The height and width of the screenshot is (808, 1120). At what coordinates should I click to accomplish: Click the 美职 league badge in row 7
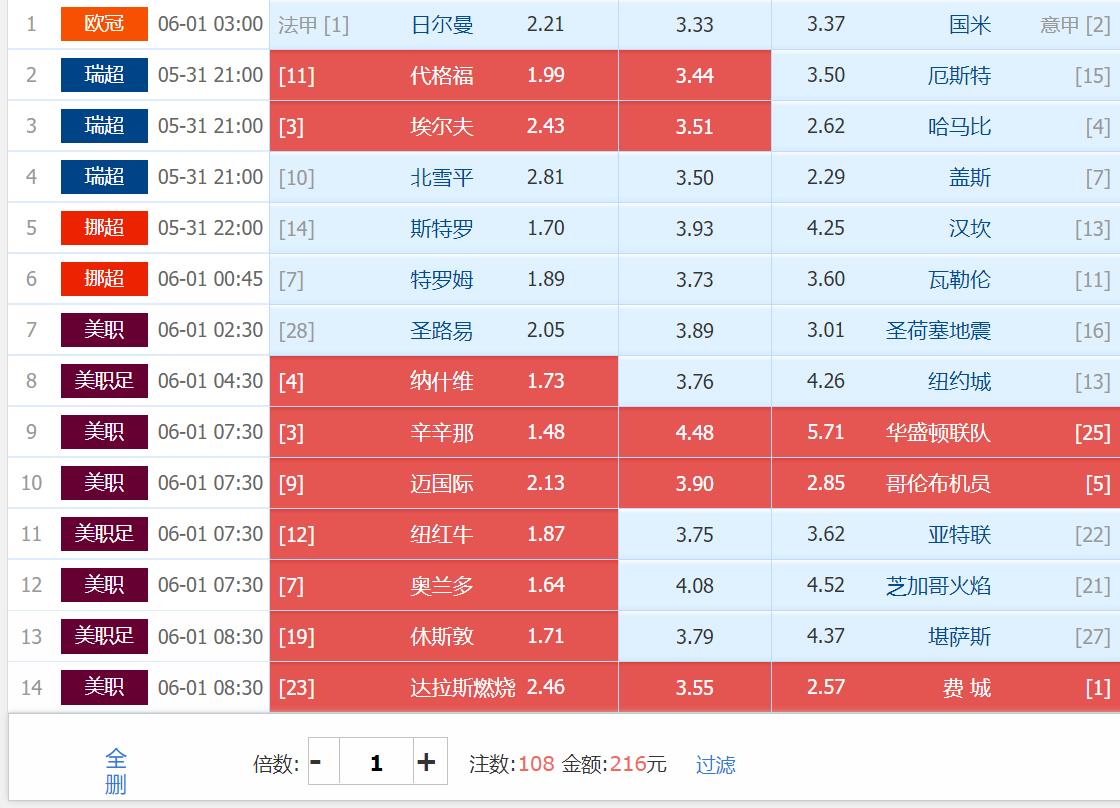point(104,329)
